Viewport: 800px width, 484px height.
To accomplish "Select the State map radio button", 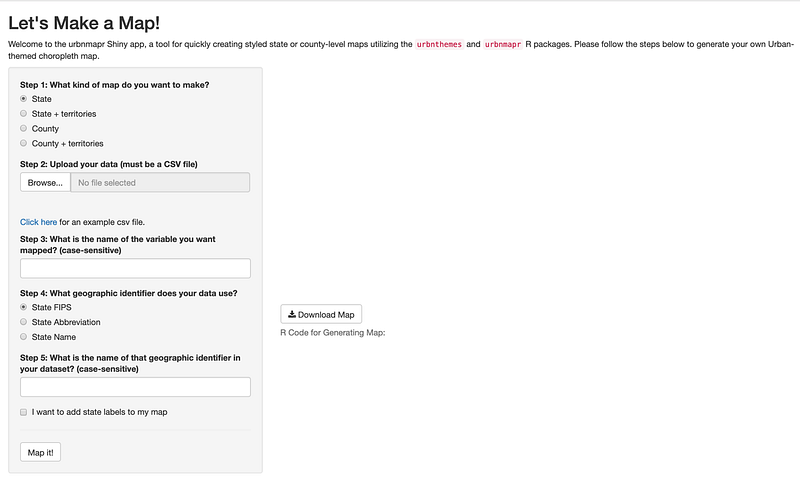I will pos(23,98).
